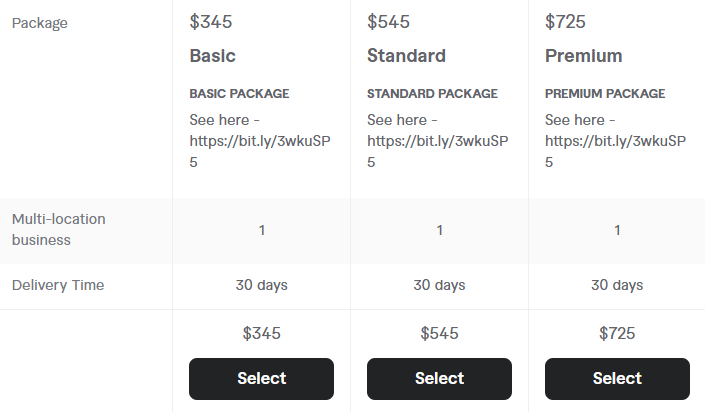The width and height of the screenshot is (705, 412).
Task: Open the bit.ly link under Standard Package
Action: coord(437,151)
